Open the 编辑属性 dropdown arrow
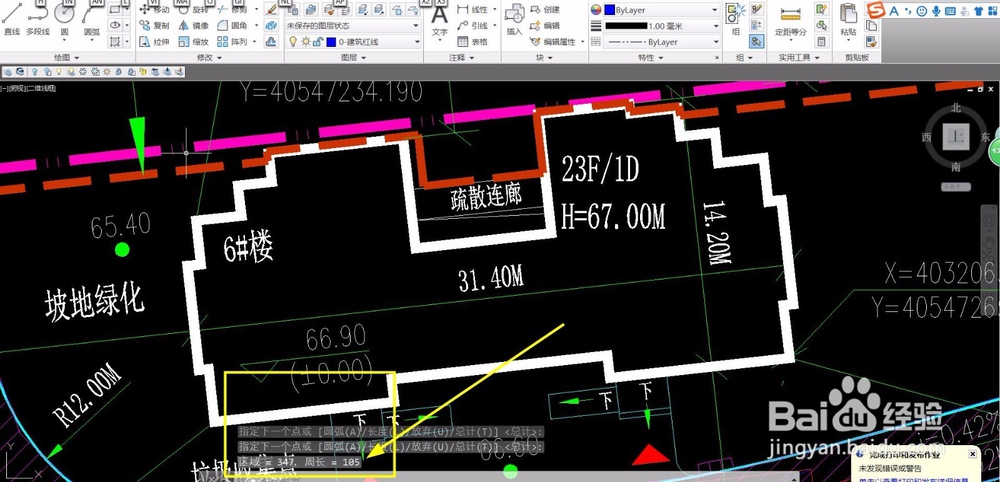 click(581, 41)
